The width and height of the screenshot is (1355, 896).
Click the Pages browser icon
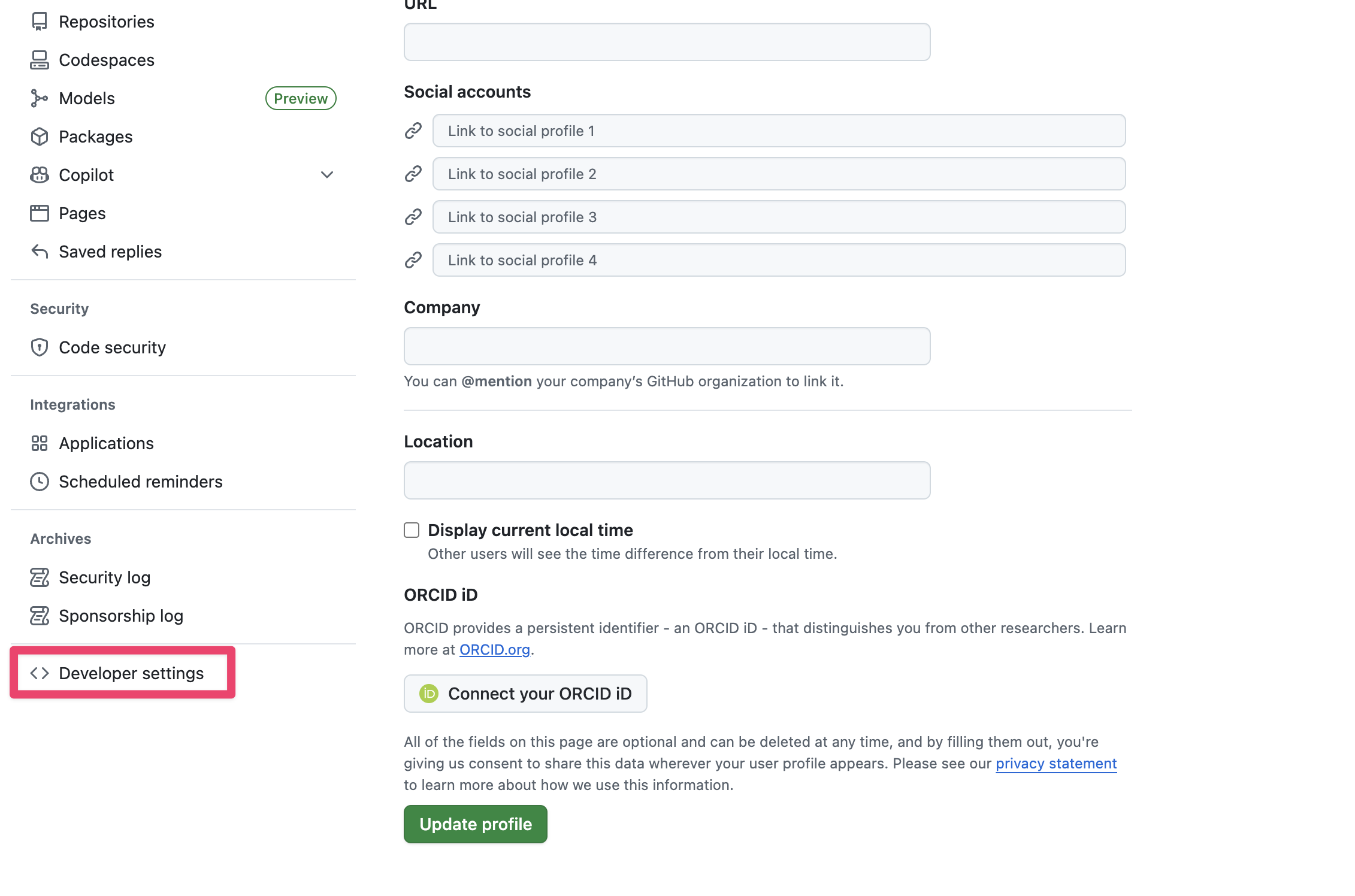tap(40, 213)
